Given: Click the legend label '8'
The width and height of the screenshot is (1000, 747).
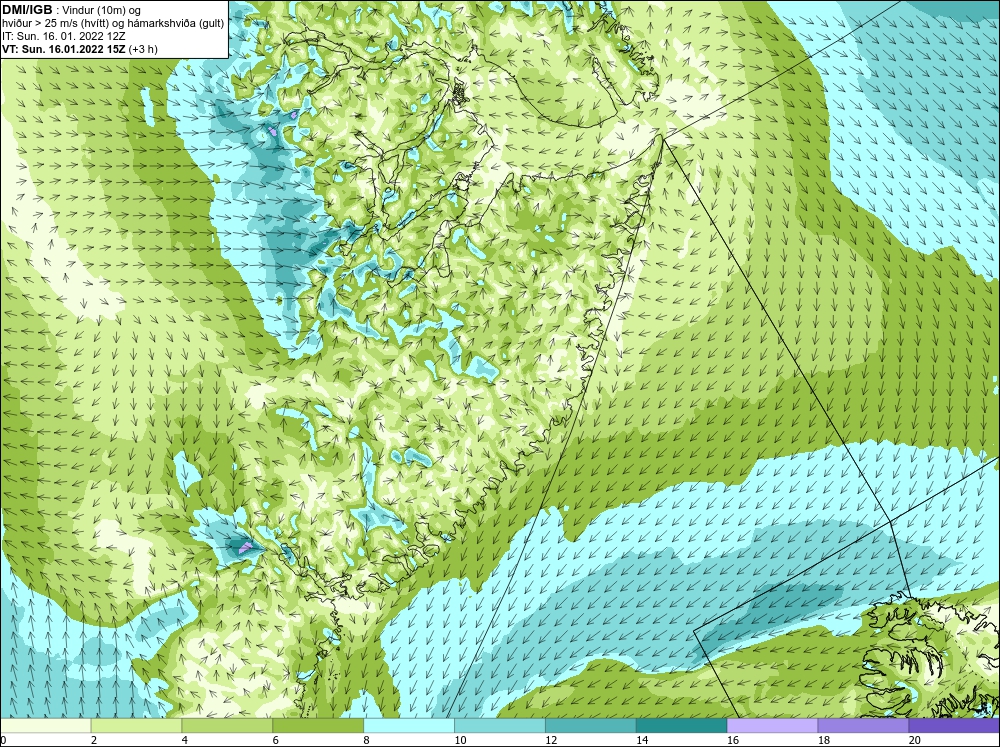Looking at the screenshot, I should (366, 740).
